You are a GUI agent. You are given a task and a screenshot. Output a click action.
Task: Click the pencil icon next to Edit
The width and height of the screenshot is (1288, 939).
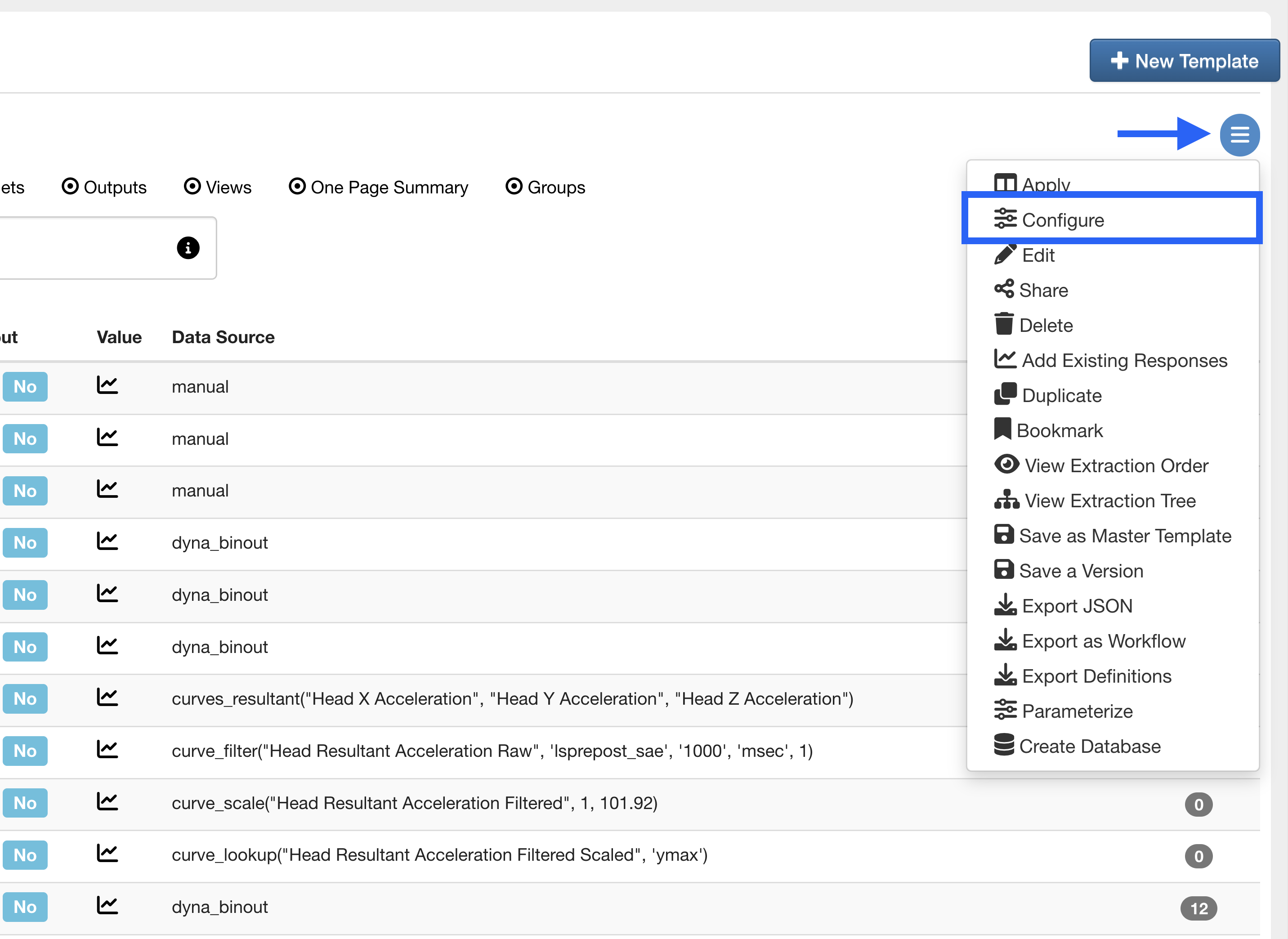click(1005, 254)
